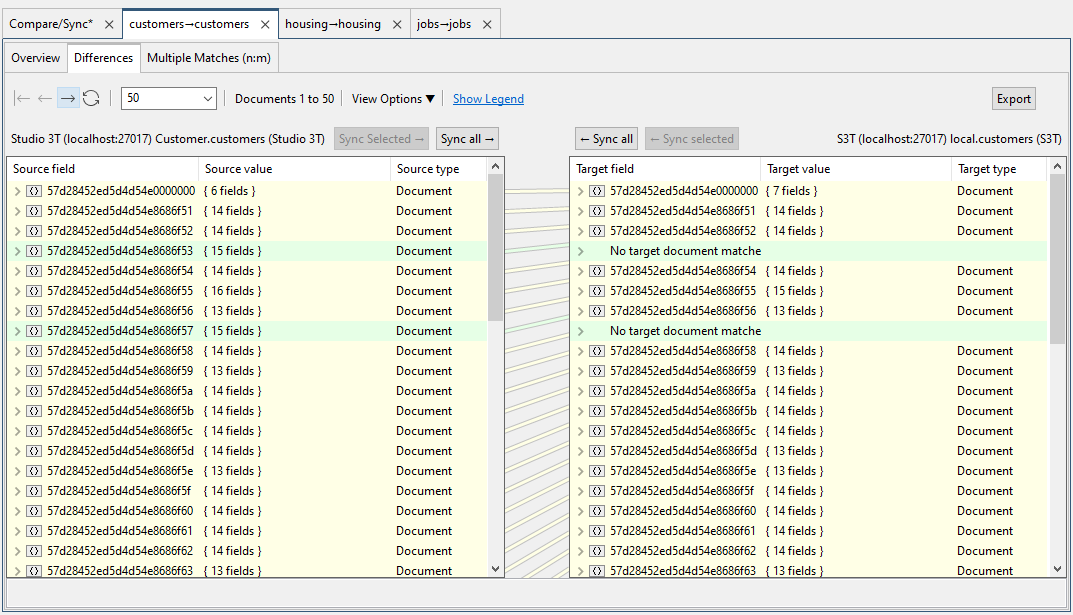Click the Show Legend link
This screenshot has height=615, width=1073.
[488, 98]
